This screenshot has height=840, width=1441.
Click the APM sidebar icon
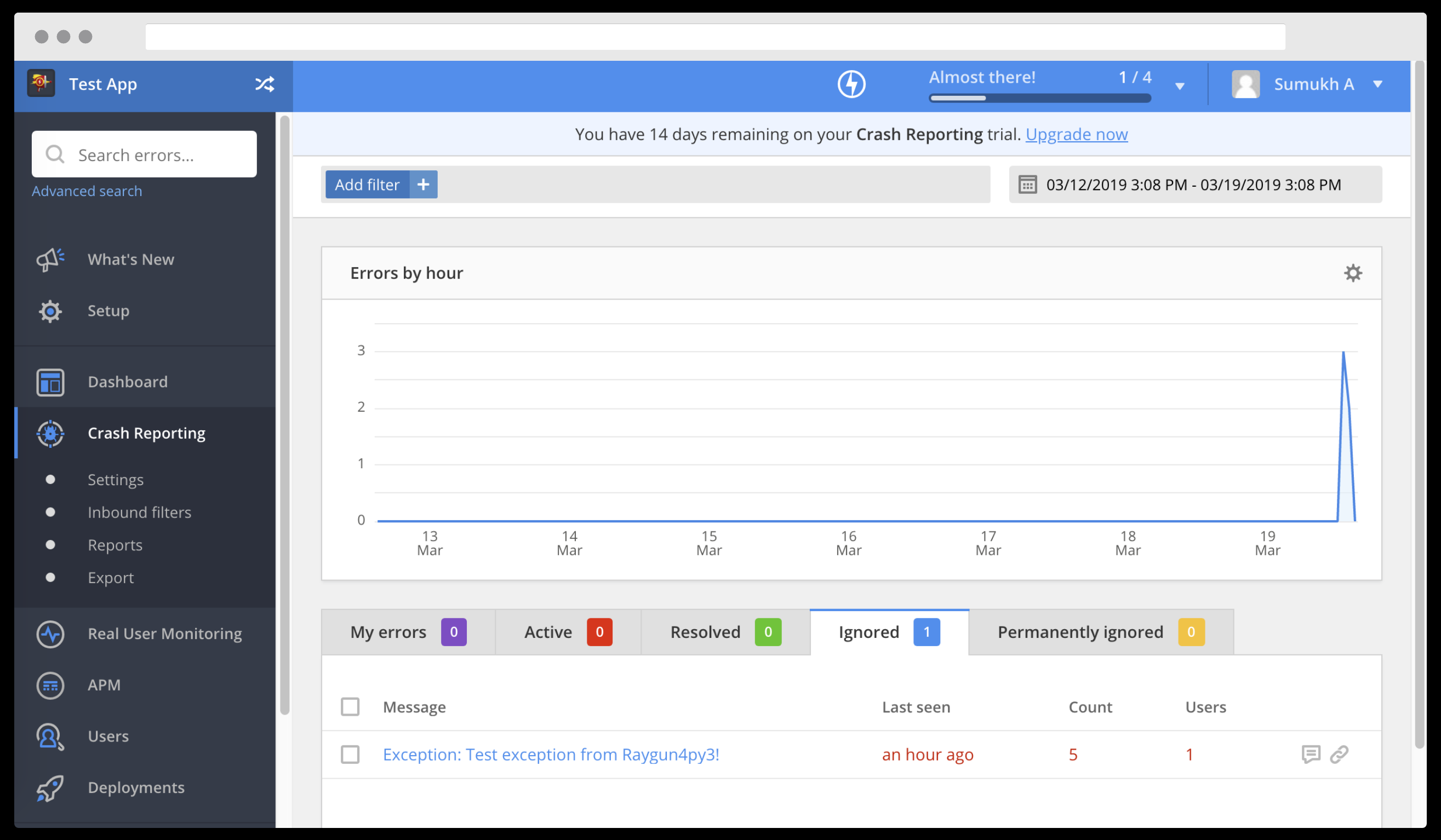point(50,684)
